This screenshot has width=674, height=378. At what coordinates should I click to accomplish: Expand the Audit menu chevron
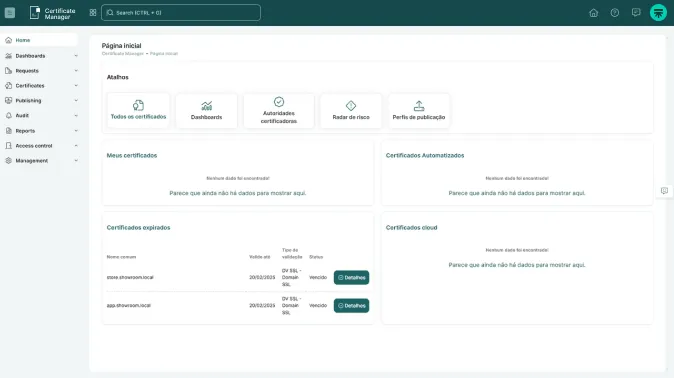[x=76, y=115]
